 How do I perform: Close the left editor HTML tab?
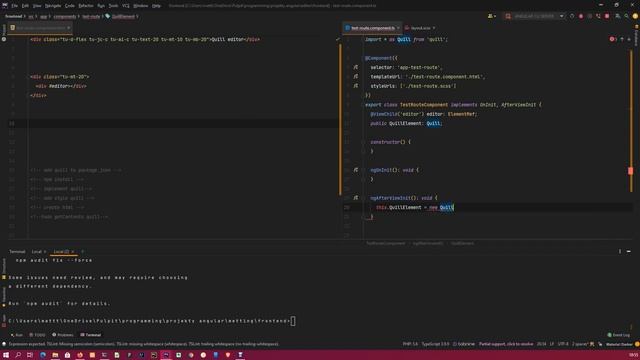(69, 28)
